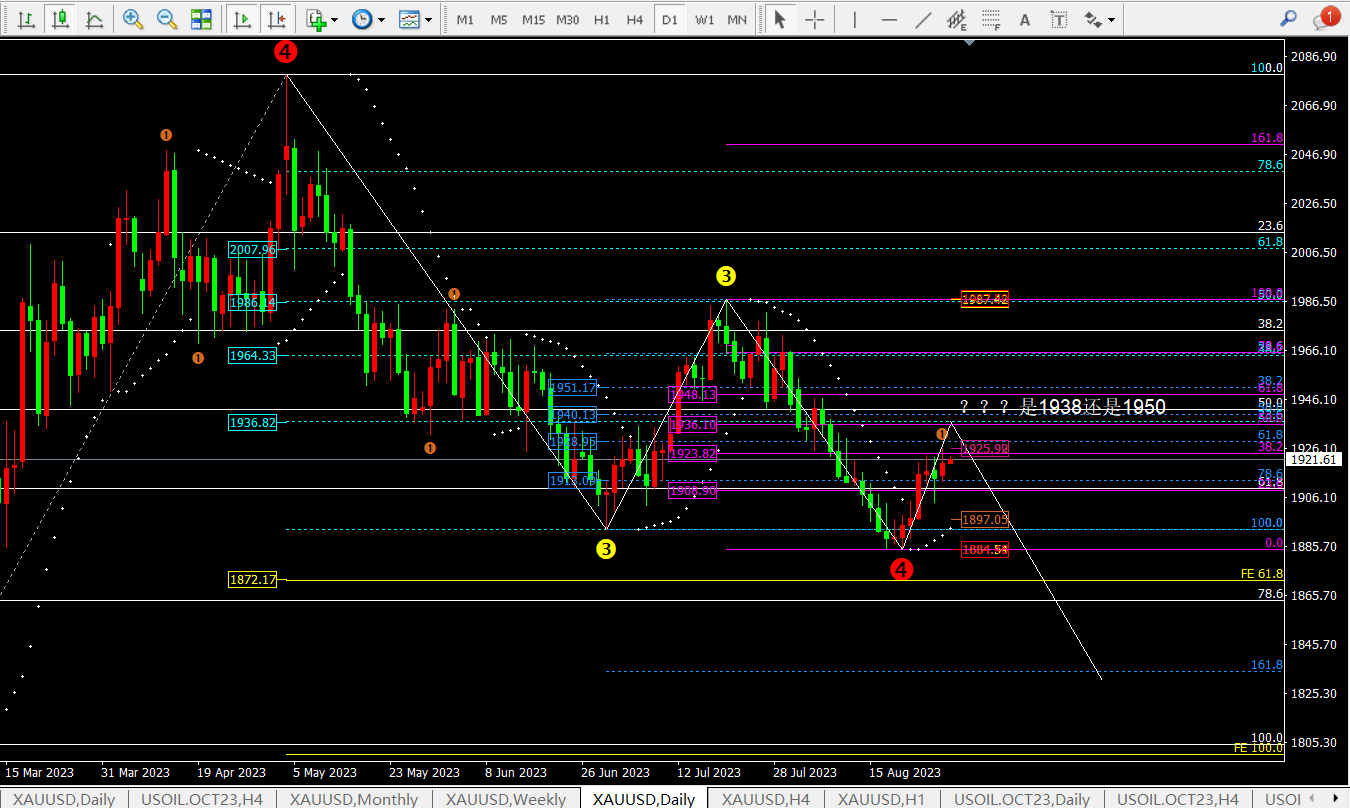Click the magenta 1923.82 label
Image resolution: width=1350 pixels, height=808 pixels.
click(692, 453)
